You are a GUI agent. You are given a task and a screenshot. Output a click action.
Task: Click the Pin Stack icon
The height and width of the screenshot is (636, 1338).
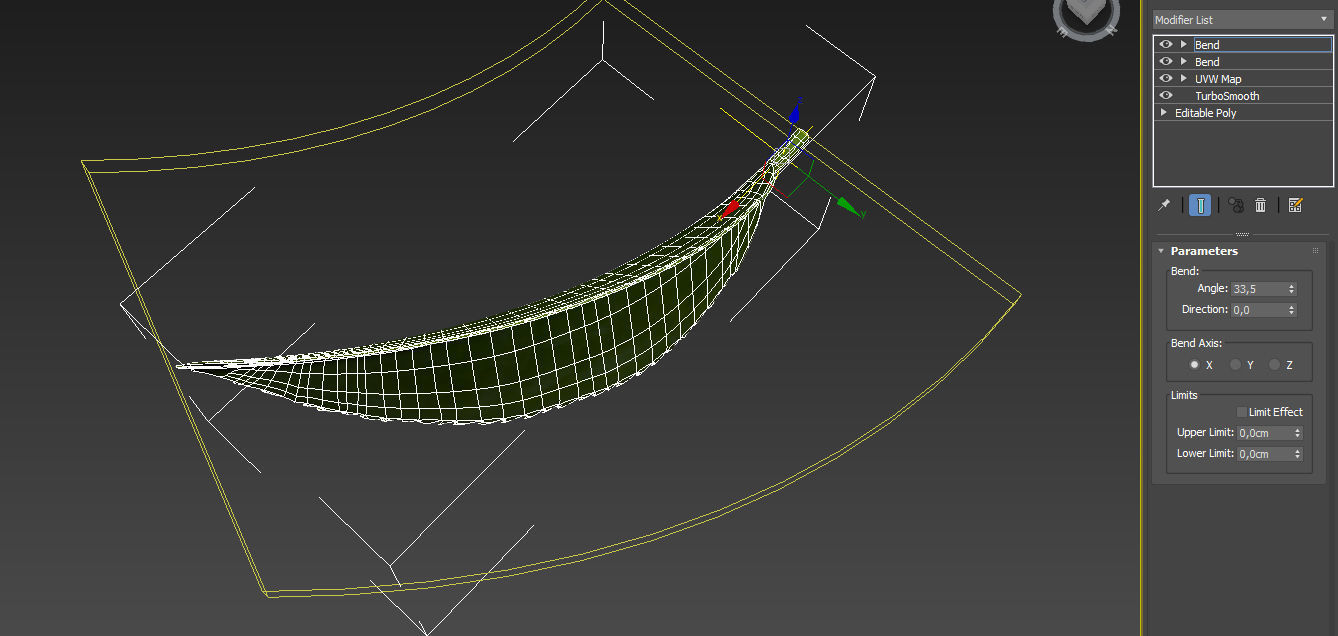1164,205
